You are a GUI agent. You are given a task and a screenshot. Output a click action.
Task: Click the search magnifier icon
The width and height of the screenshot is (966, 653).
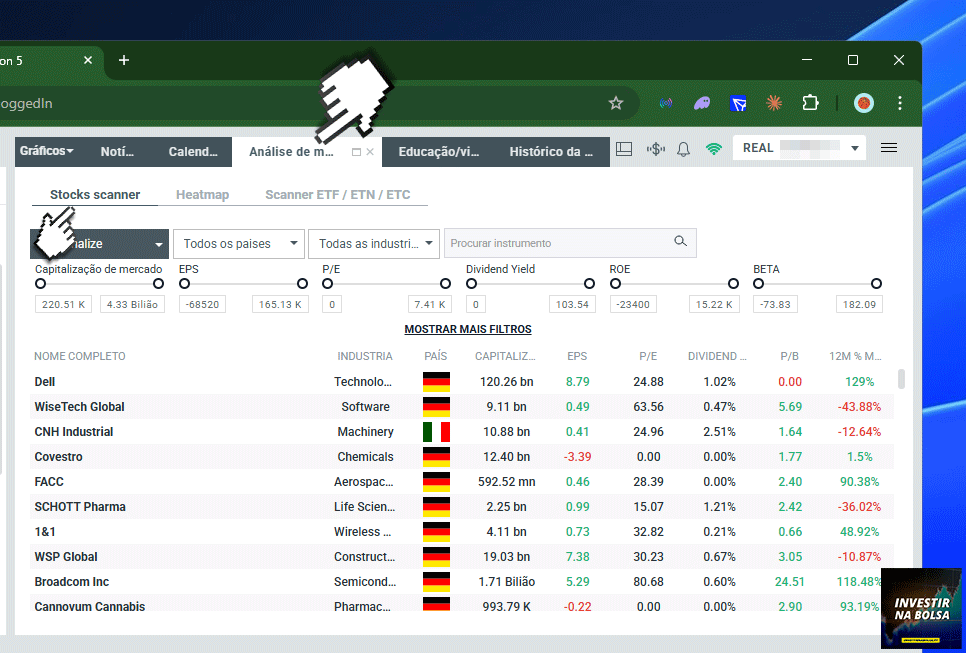(680, 241)
